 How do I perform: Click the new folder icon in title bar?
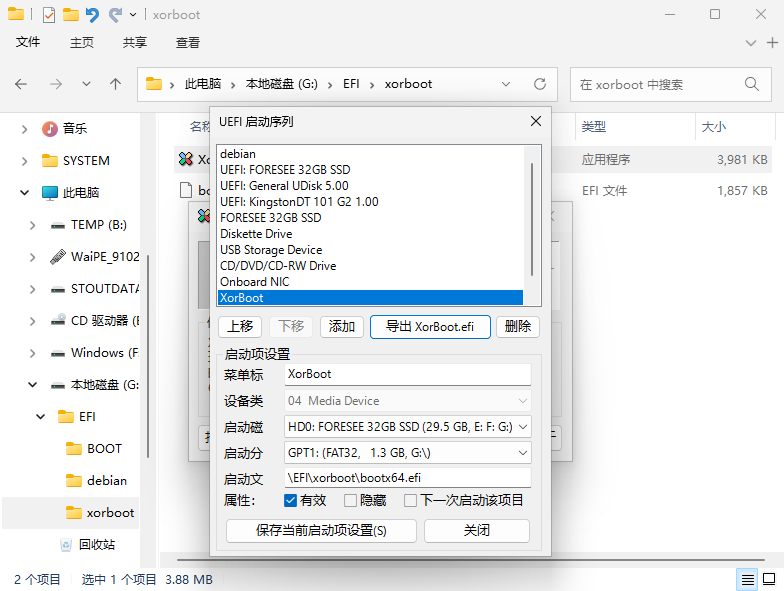tap(70, 14)
